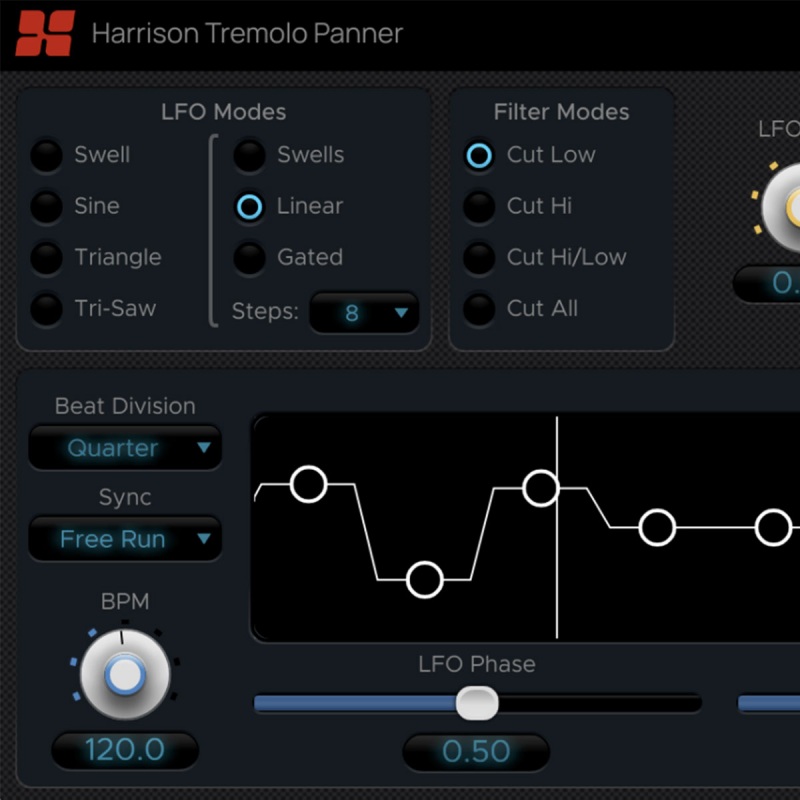The height and width of the screenshot is (800, 800).
Task: Click the LFO Phase value showing 0.50
Action: pos(476,751)
